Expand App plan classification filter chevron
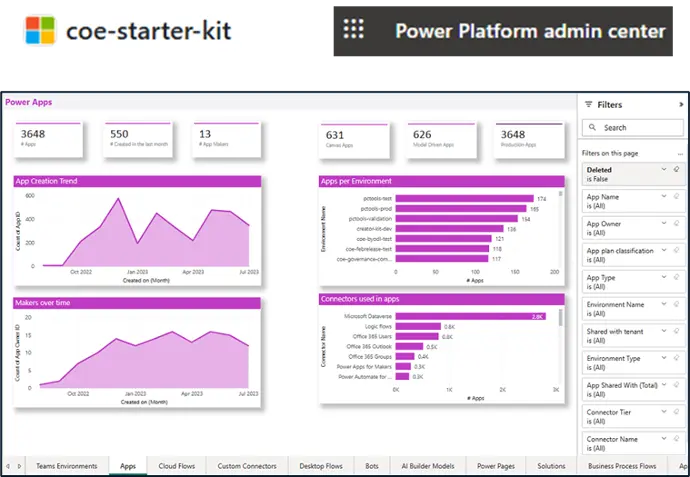The width and height of the screenshot is (690, 477). pyautogui.click(x=664, y=250)
